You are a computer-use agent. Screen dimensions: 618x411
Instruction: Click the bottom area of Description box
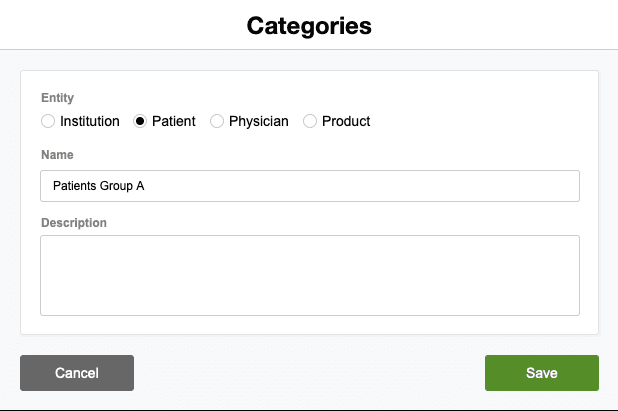tap(310, 303)
